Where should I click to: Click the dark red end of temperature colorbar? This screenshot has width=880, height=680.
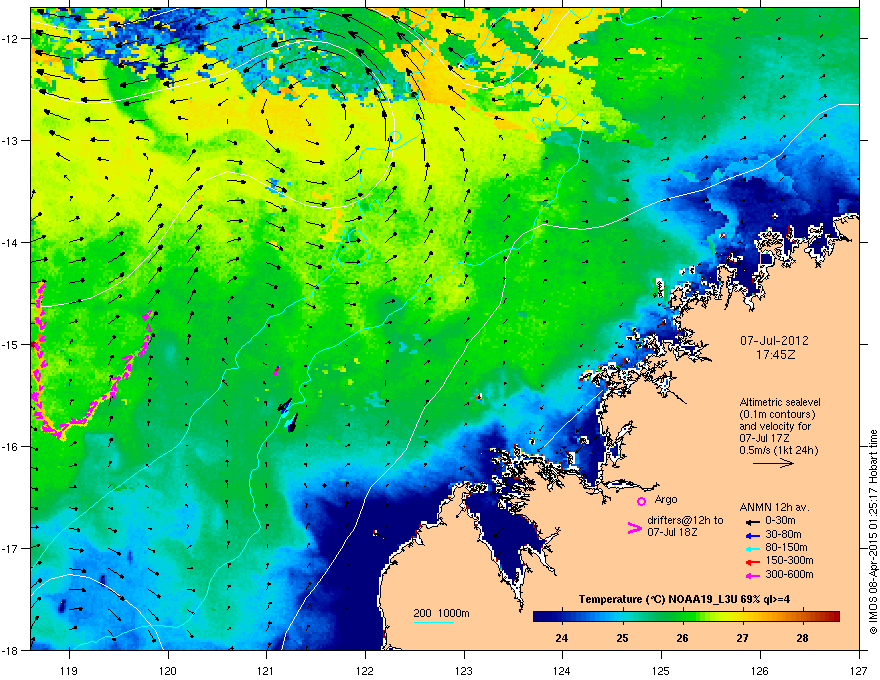833,616
